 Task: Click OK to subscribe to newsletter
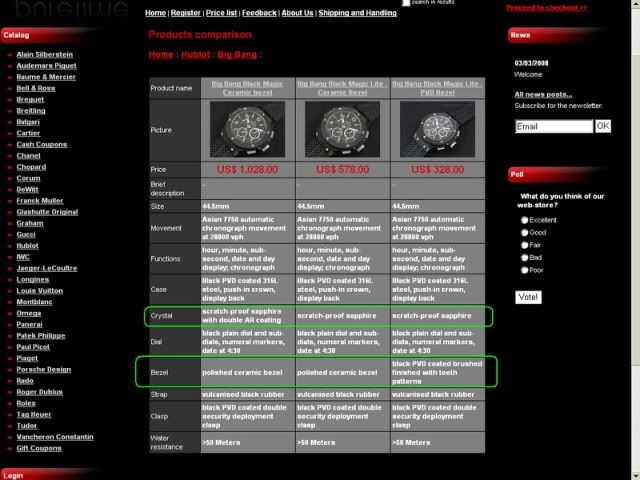(x=603, y=126)
